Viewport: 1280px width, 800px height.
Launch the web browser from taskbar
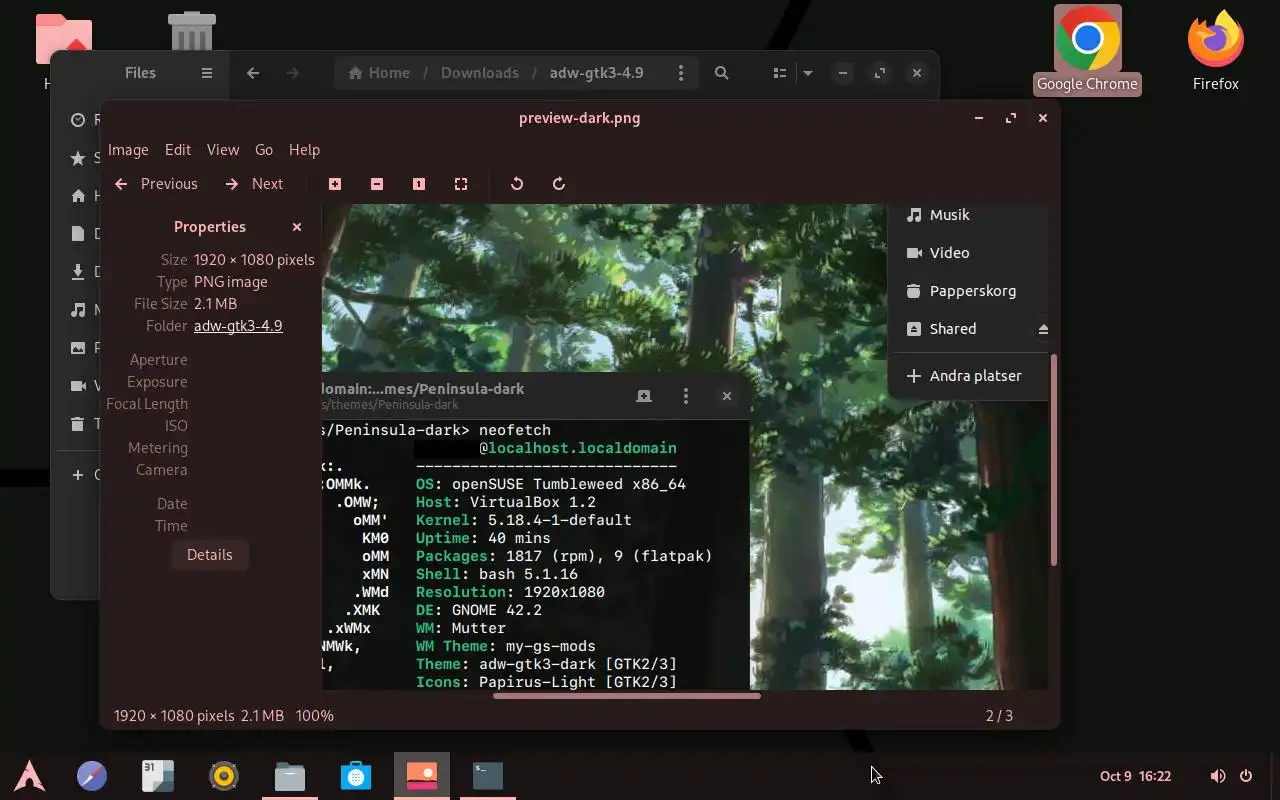tap(92, 776)
